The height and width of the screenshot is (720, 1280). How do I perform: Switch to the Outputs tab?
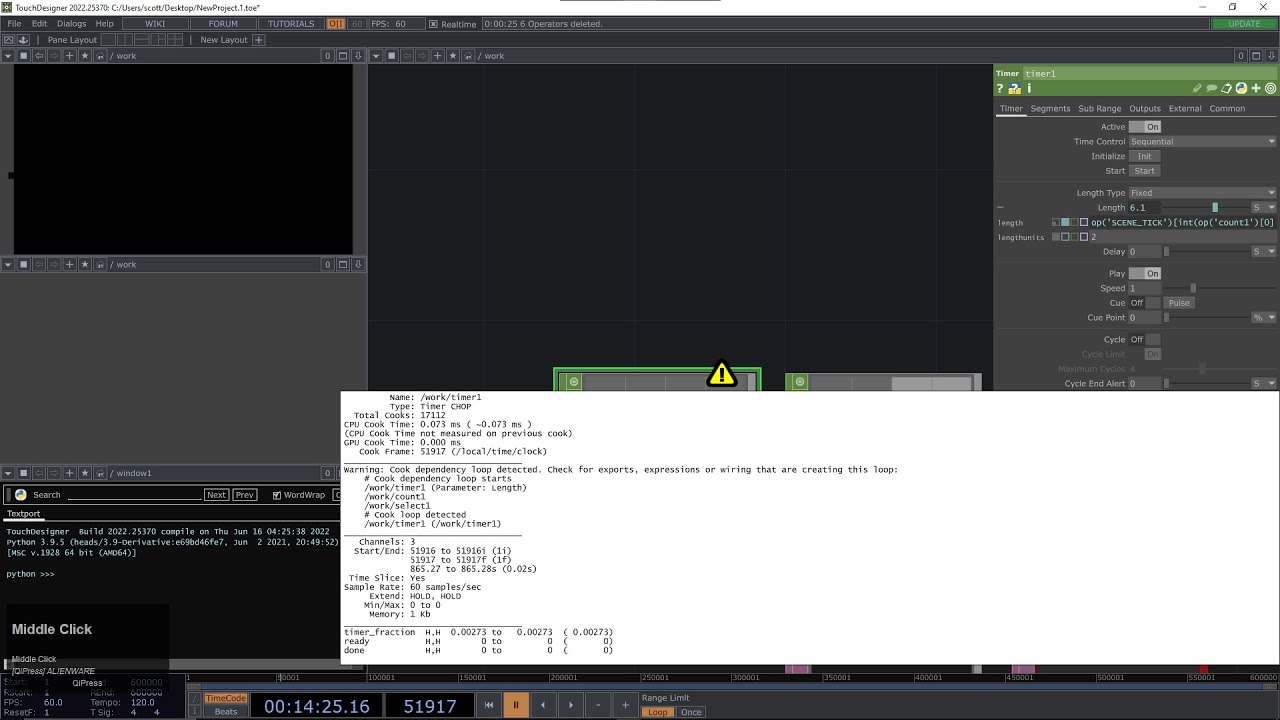click(1145, 109)
